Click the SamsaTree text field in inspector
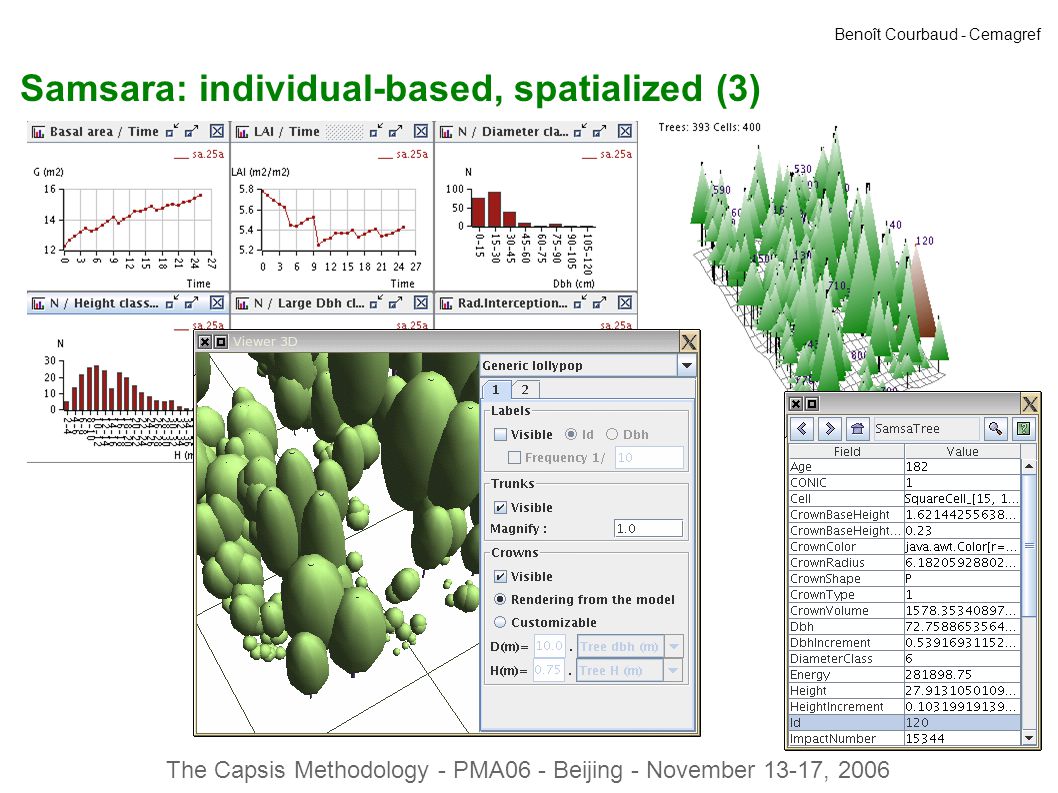 coord(926,429)
